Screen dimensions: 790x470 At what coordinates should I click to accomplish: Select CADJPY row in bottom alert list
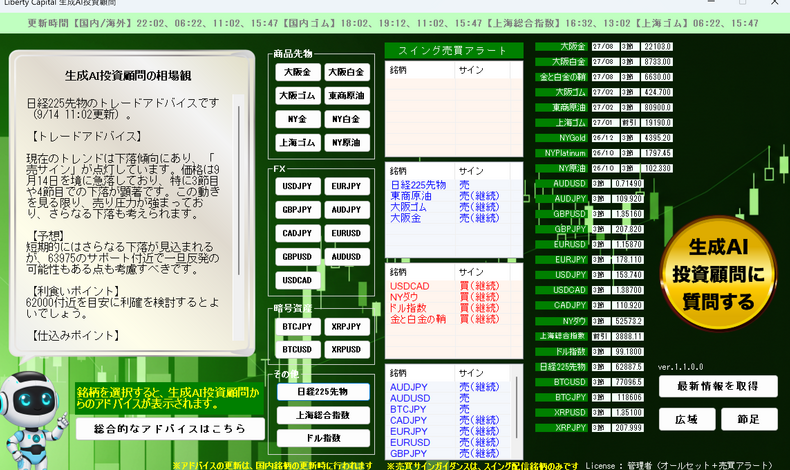(449, 420)
